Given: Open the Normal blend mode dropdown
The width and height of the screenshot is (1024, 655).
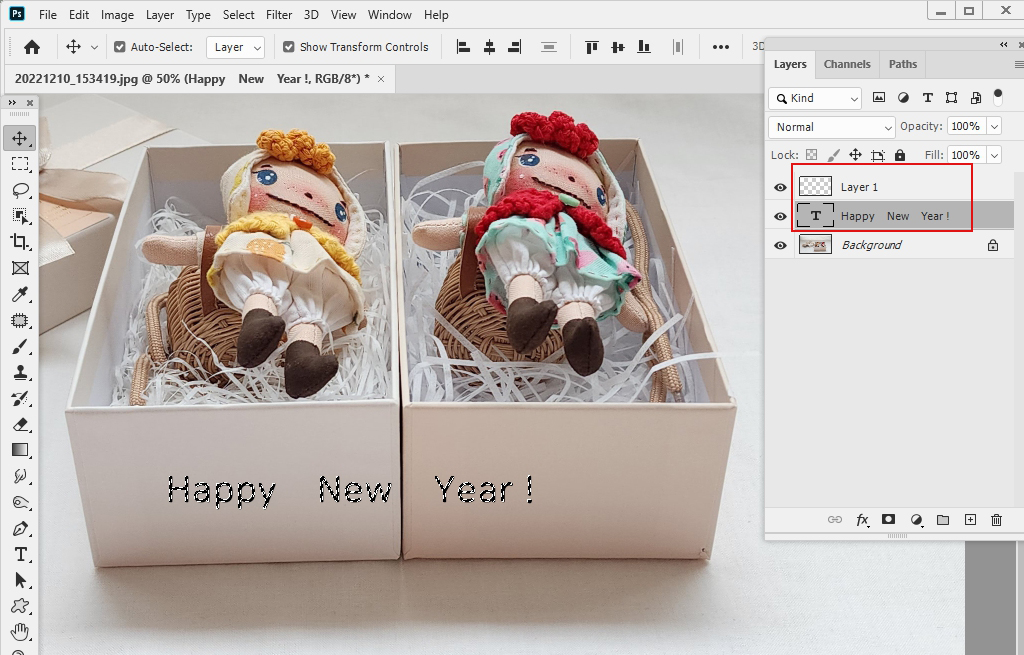Looking at the screenshot, I should click(x=831, y=127).
